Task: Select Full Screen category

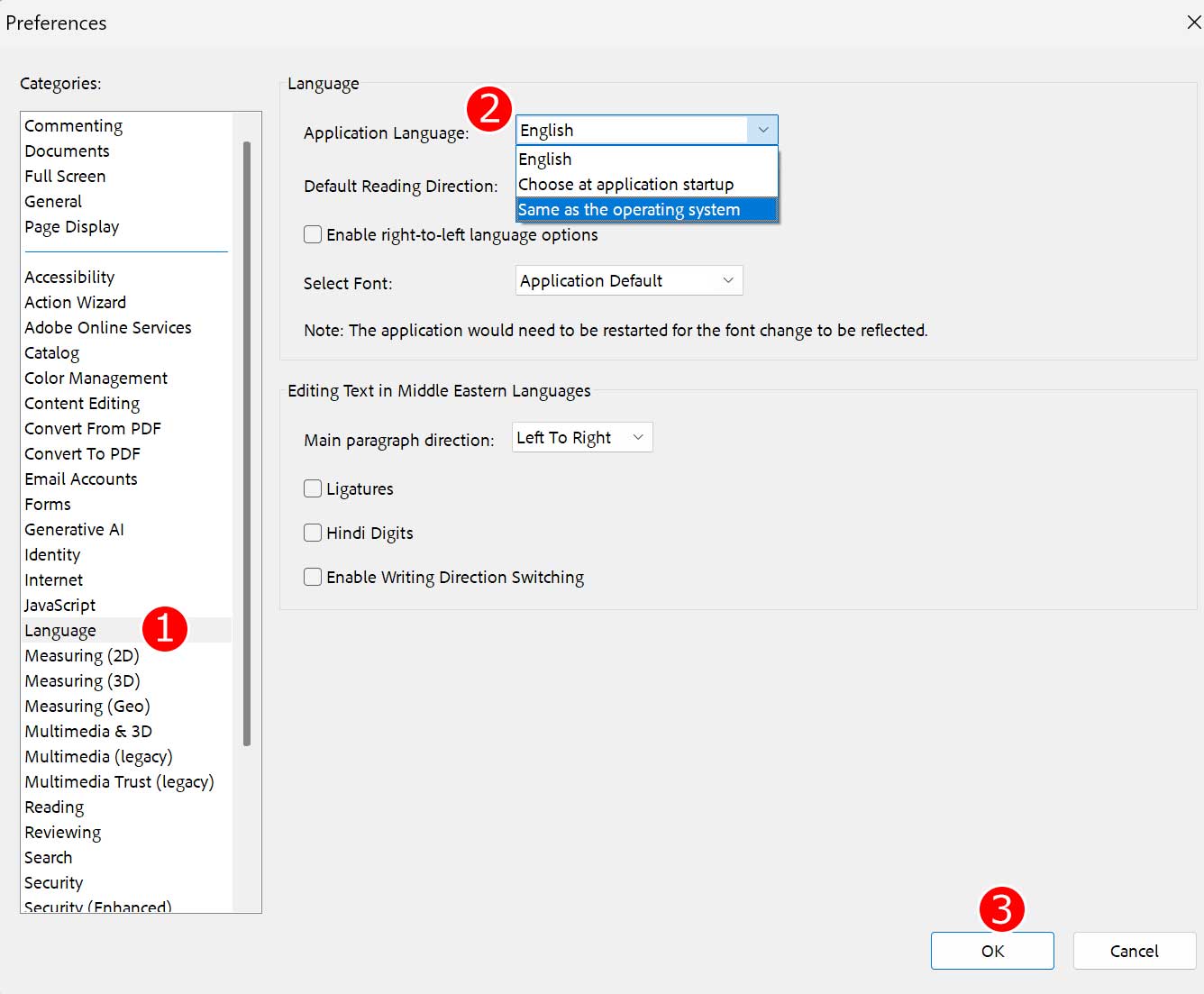Action: [65, 177]
